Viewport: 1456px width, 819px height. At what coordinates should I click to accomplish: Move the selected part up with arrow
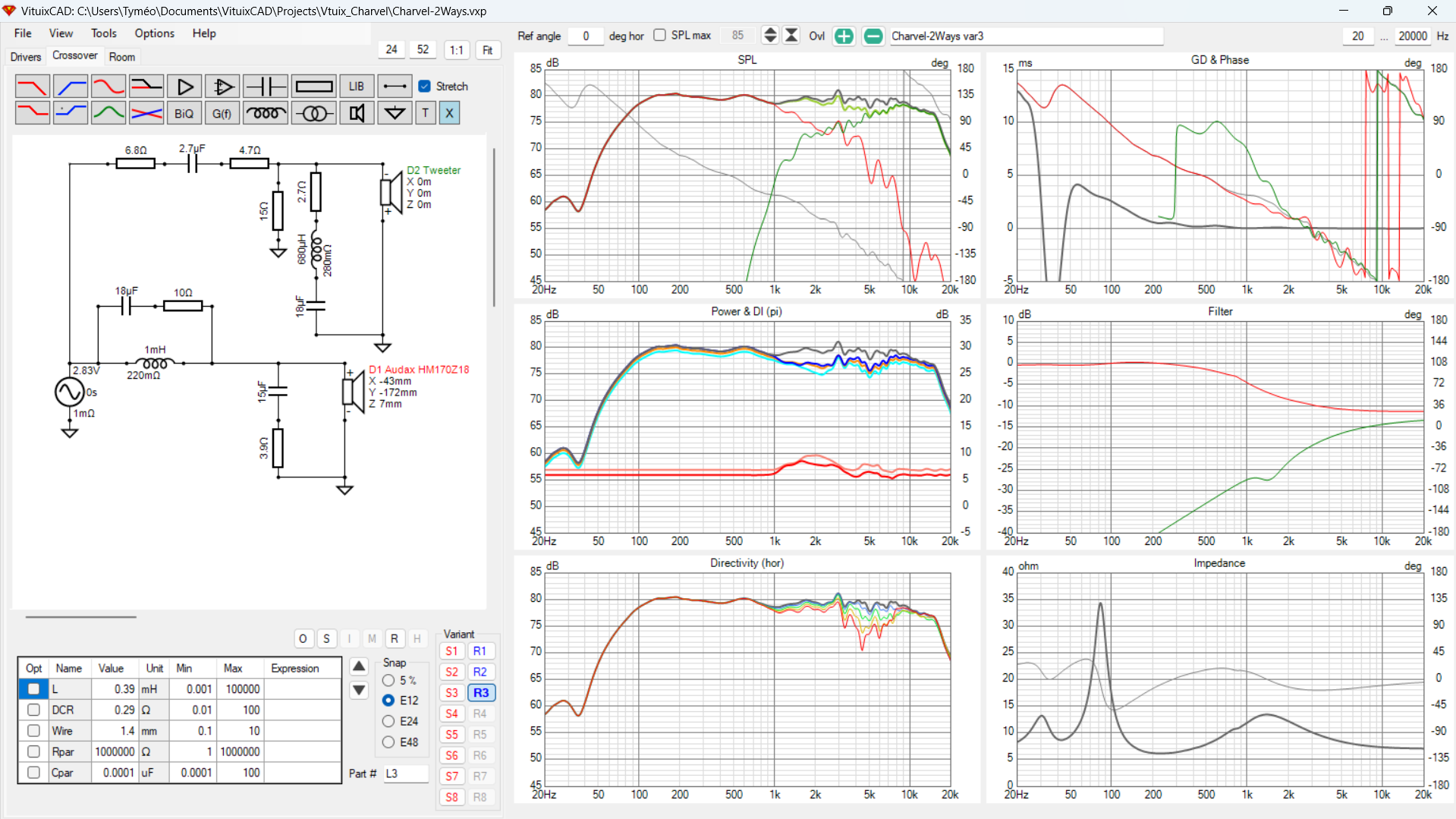(359, 666)
